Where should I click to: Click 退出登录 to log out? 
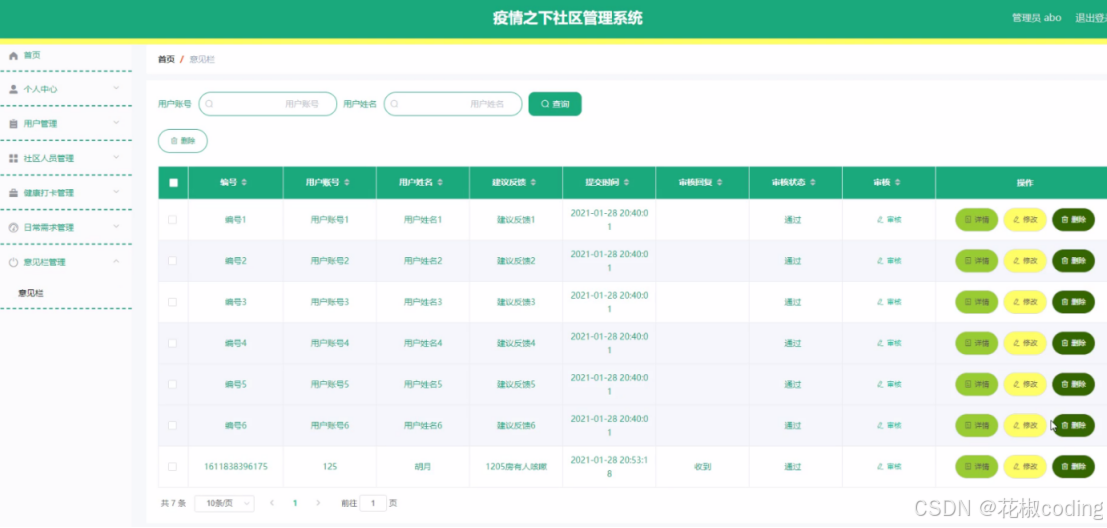(x=1091, y=18)
